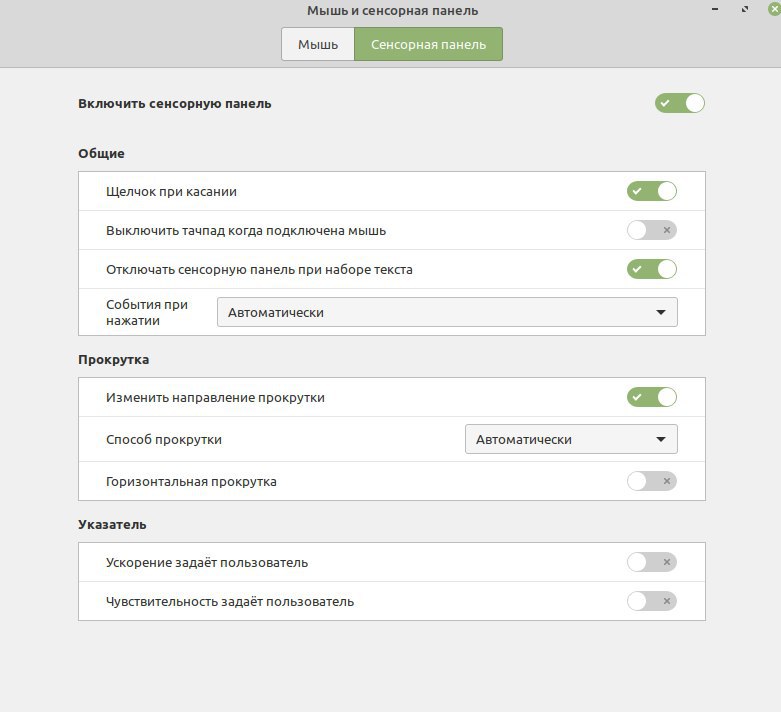
Task: Click the Указатель section heading
Action: (x=112, y=524)
